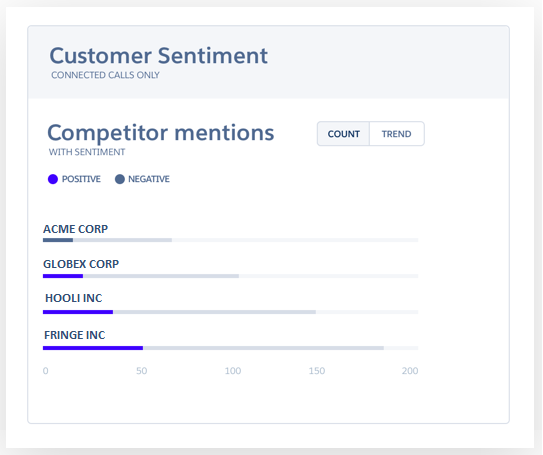
Task: Toggle the NEGATIVE legend dot
Action: click(x=119, y=179)
